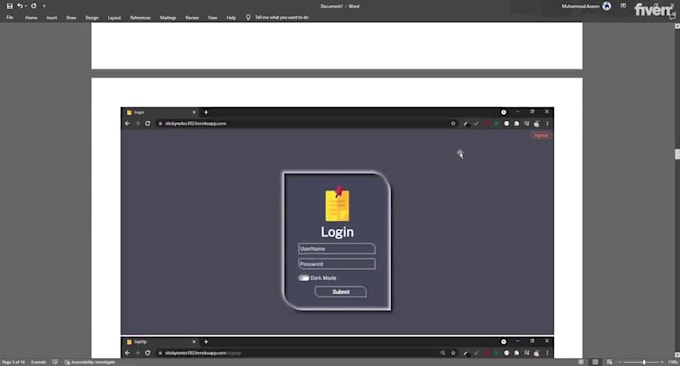
Task: Click the Page 3 of 16 status indicator
Action: [13, 362]
